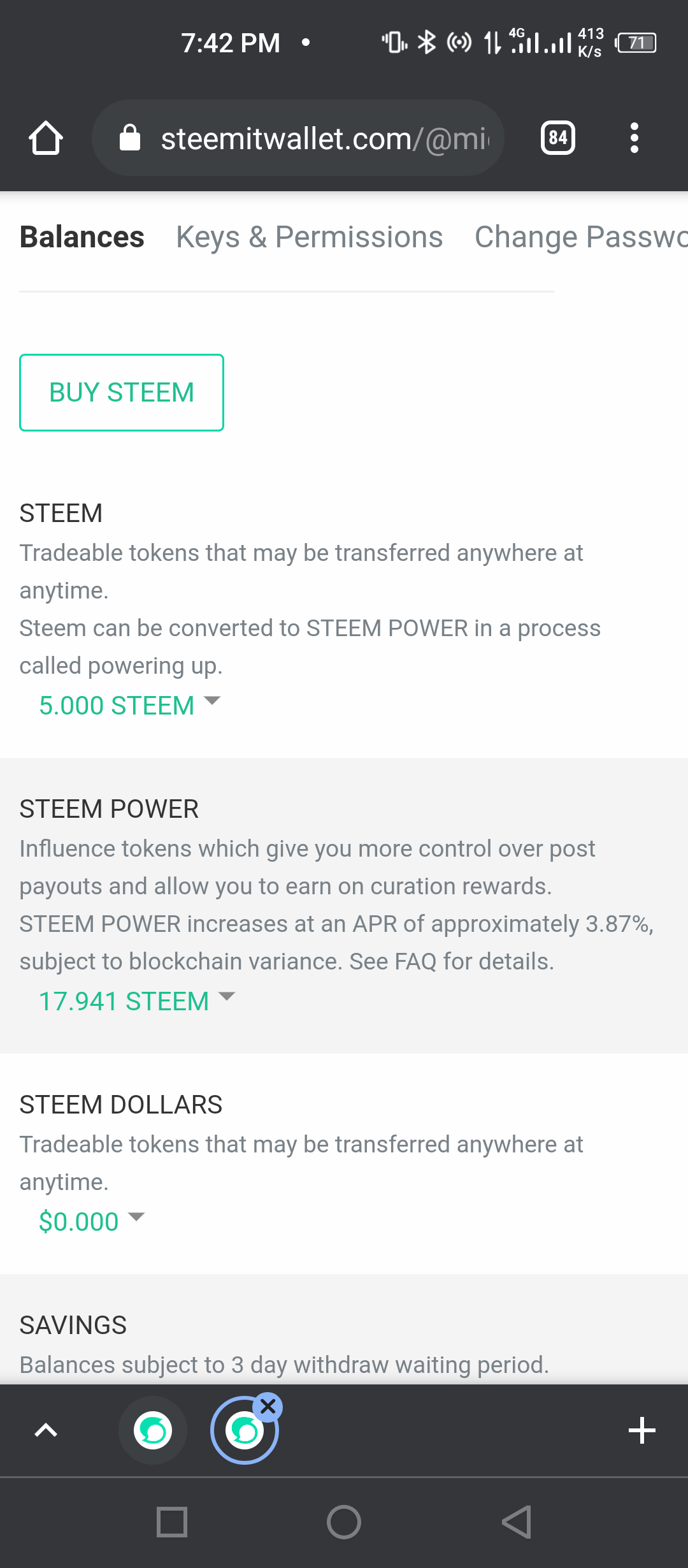
Task: Select the currently active Steemit tab thumbnail
Action: coord(244,1431)
